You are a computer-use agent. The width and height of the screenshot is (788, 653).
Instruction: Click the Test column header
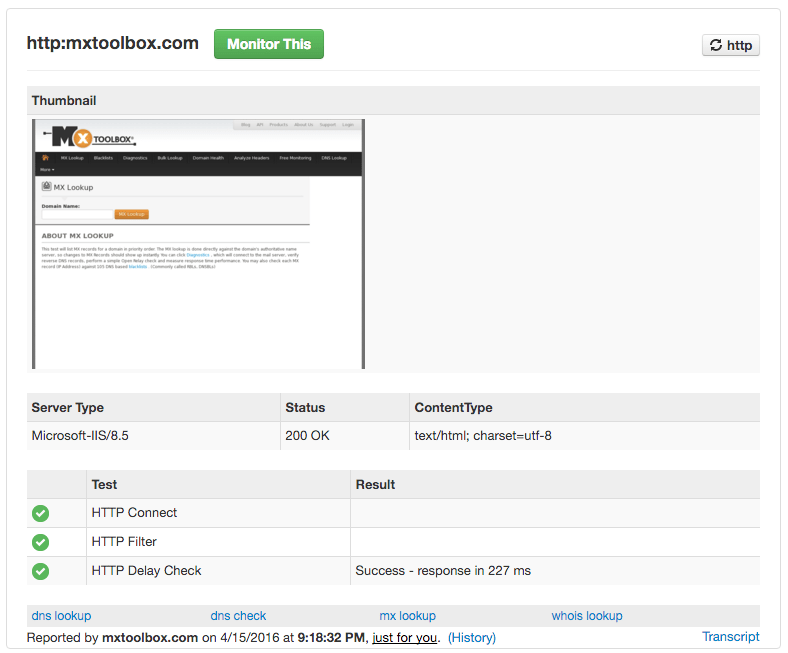[x=218, y=485]
